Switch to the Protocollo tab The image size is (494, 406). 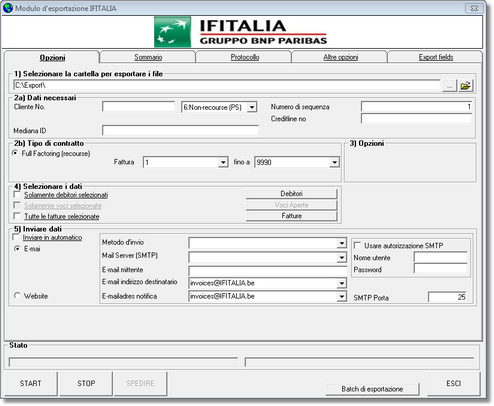pyautogui.click(x=245, y=57)
